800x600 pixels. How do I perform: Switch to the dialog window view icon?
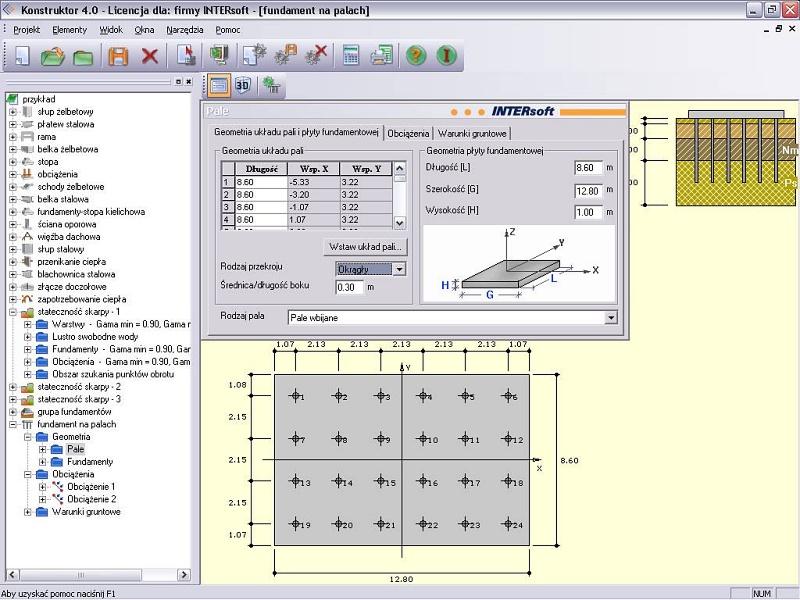pos(218,85)
